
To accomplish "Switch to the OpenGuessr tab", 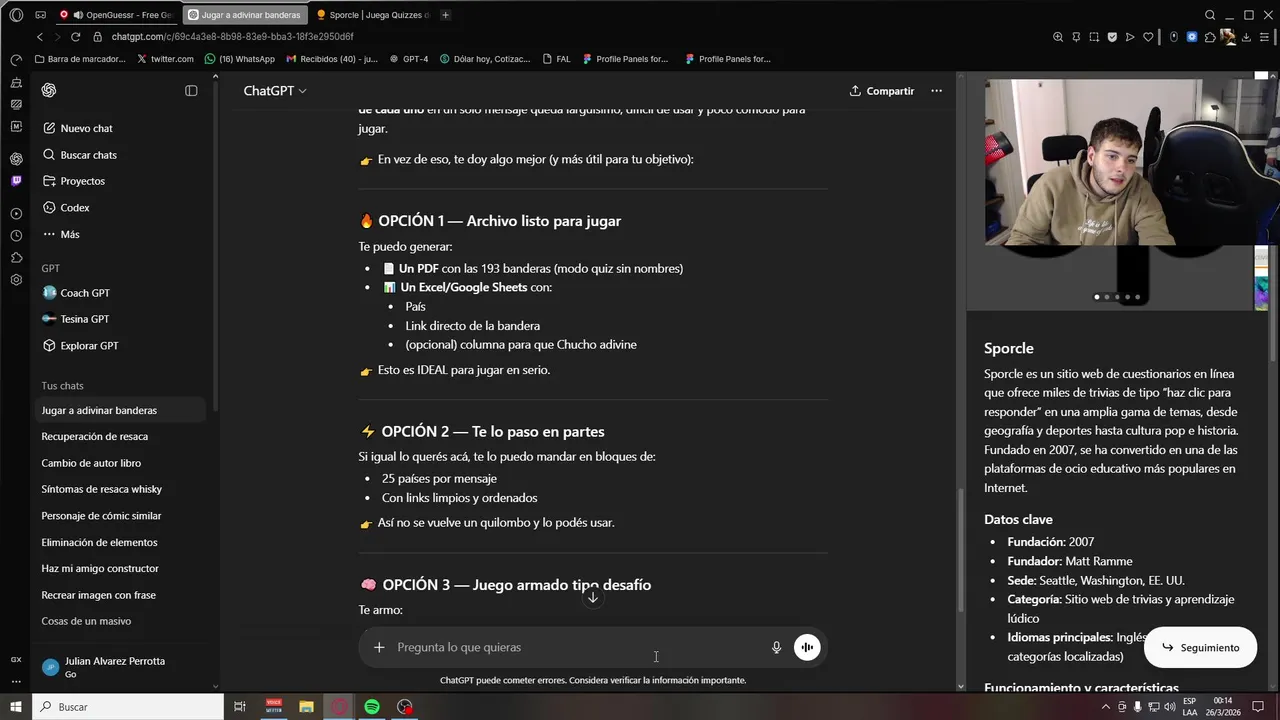I will point(117,15).
